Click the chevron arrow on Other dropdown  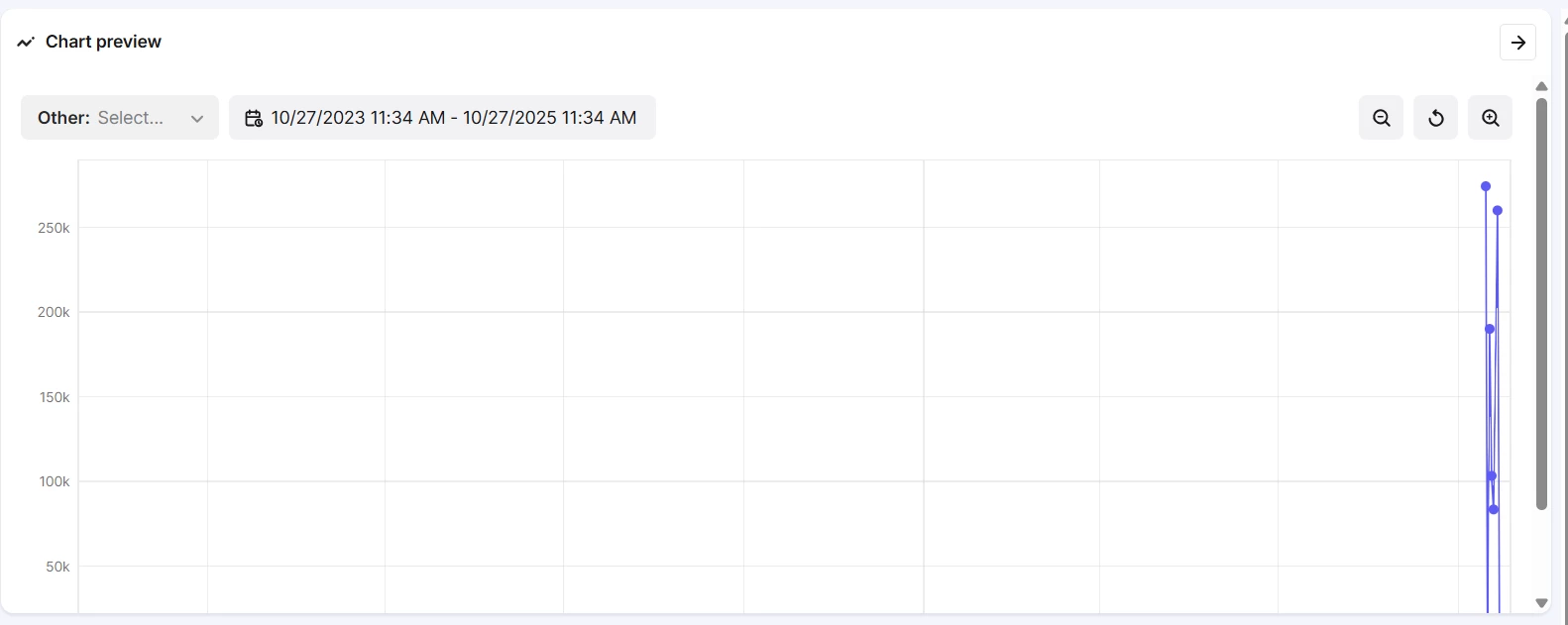pyautogui.click(x=197, y=119)
